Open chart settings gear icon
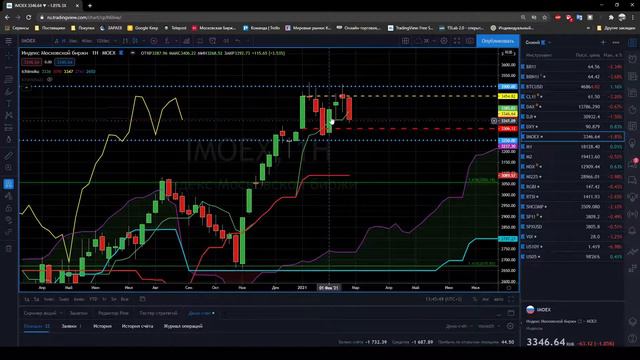The image size is (640, 360). point(444,41)
